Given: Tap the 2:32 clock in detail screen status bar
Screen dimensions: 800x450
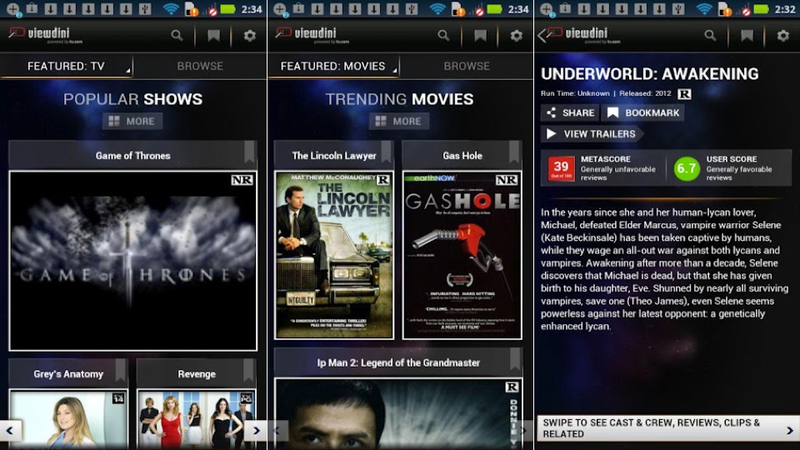Looking at the screenshot, I should click(785, 9).
